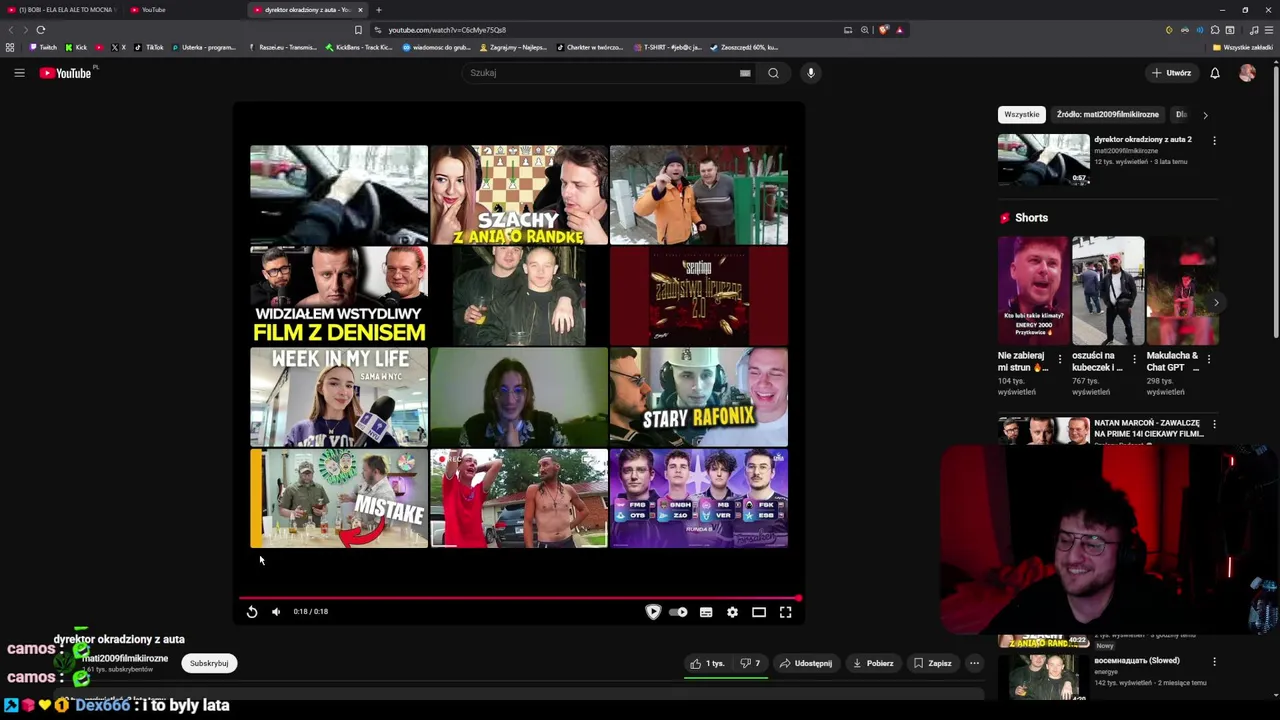Open end-screen video SZACHY z Anią o randkę
Image resolution: width=1280 pixels, height=720 pixels.
[x=519, y=195]
